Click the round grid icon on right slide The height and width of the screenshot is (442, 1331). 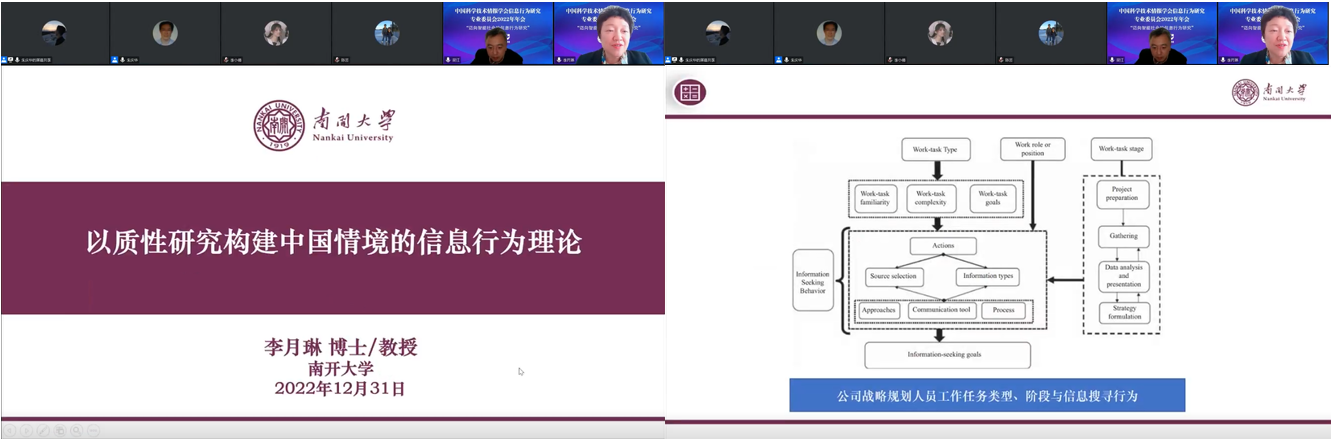pos(689,93)
